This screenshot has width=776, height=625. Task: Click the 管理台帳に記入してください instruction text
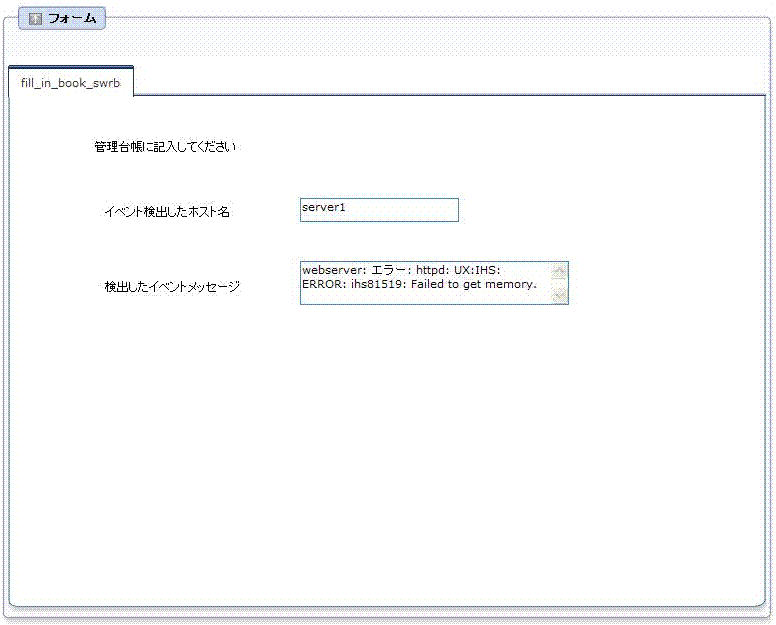pyautogui.click(x=165, y=147)
